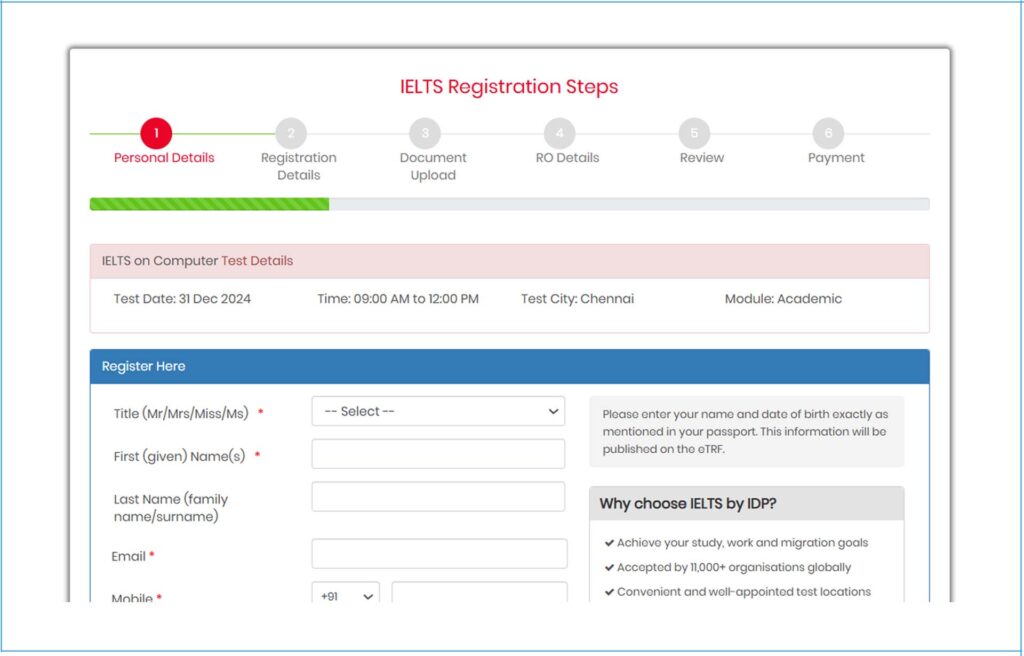Screen dimensions: 1024x656
Task: Focus the Last Name input field
Action: coord(438,497)
